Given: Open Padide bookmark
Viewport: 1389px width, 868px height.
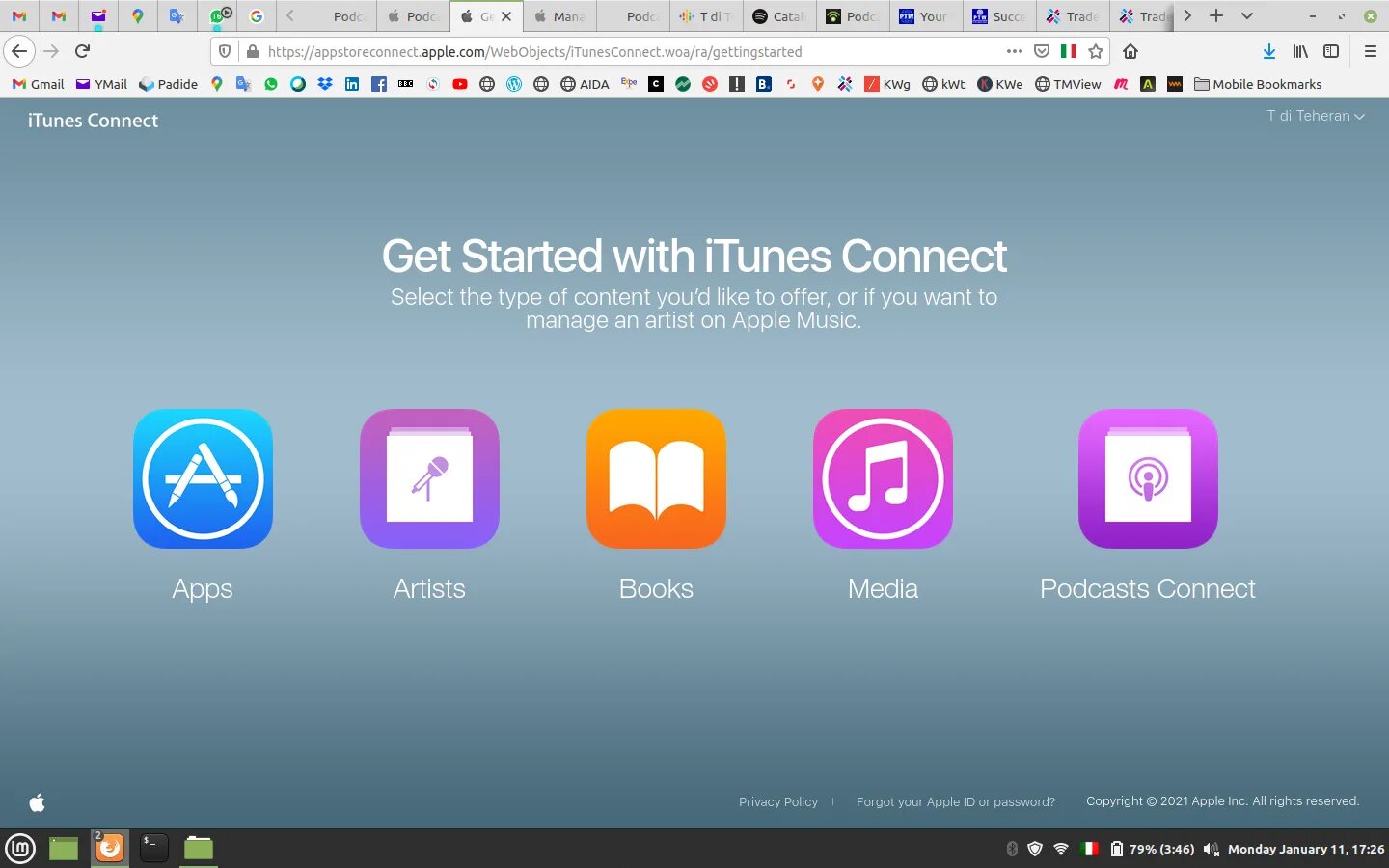Looking at the screenshot, I should click(169, 84).
